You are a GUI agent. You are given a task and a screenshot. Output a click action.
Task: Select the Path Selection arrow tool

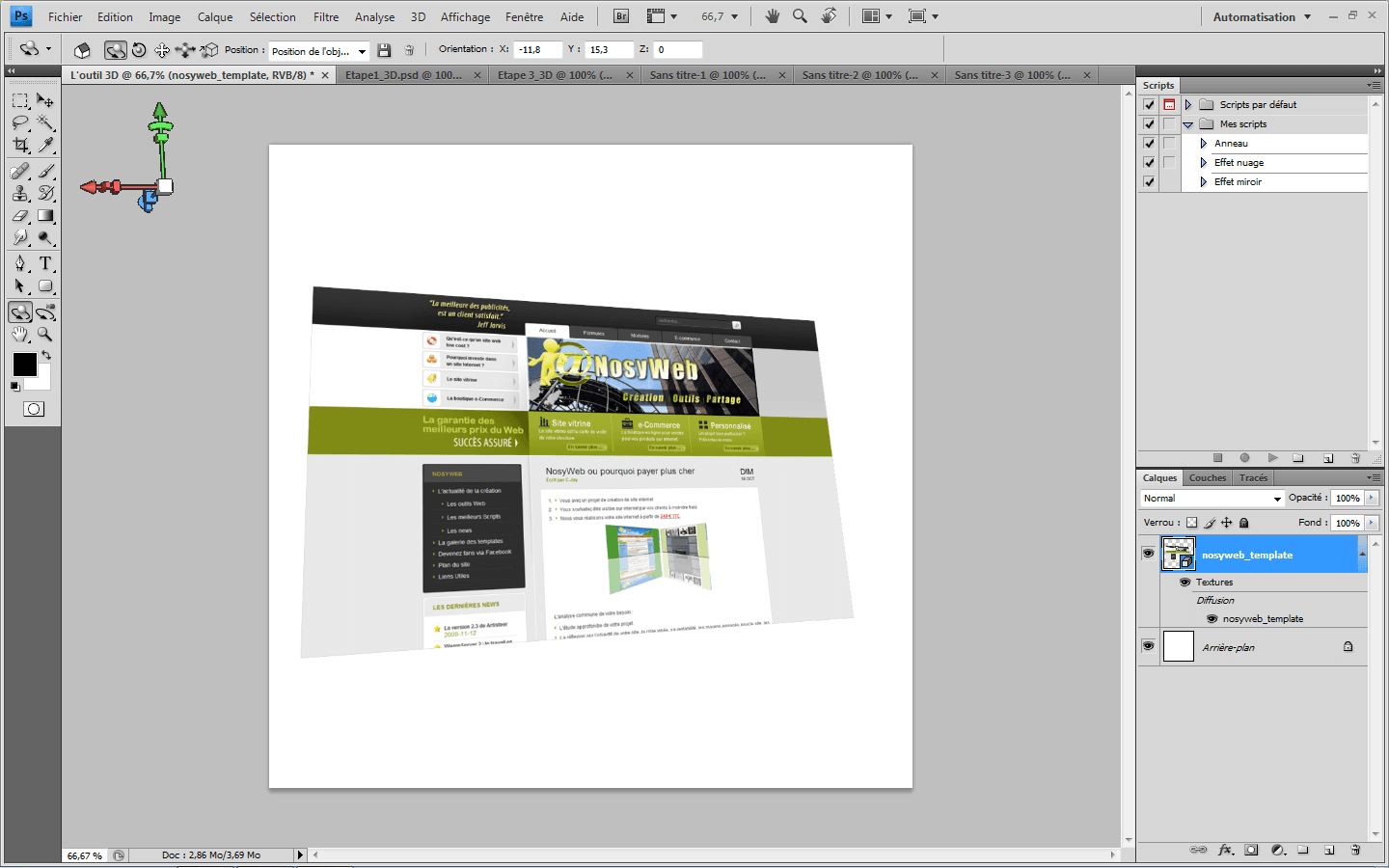point(20,285)
